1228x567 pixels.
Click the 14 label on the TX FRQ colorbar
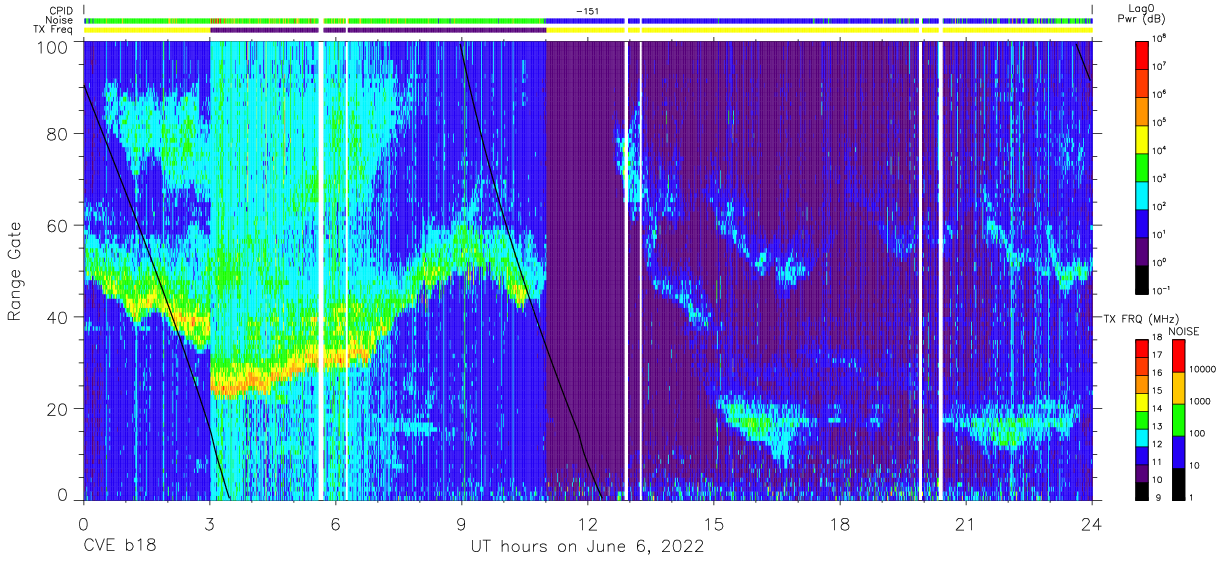click(x=1158, y=409)
